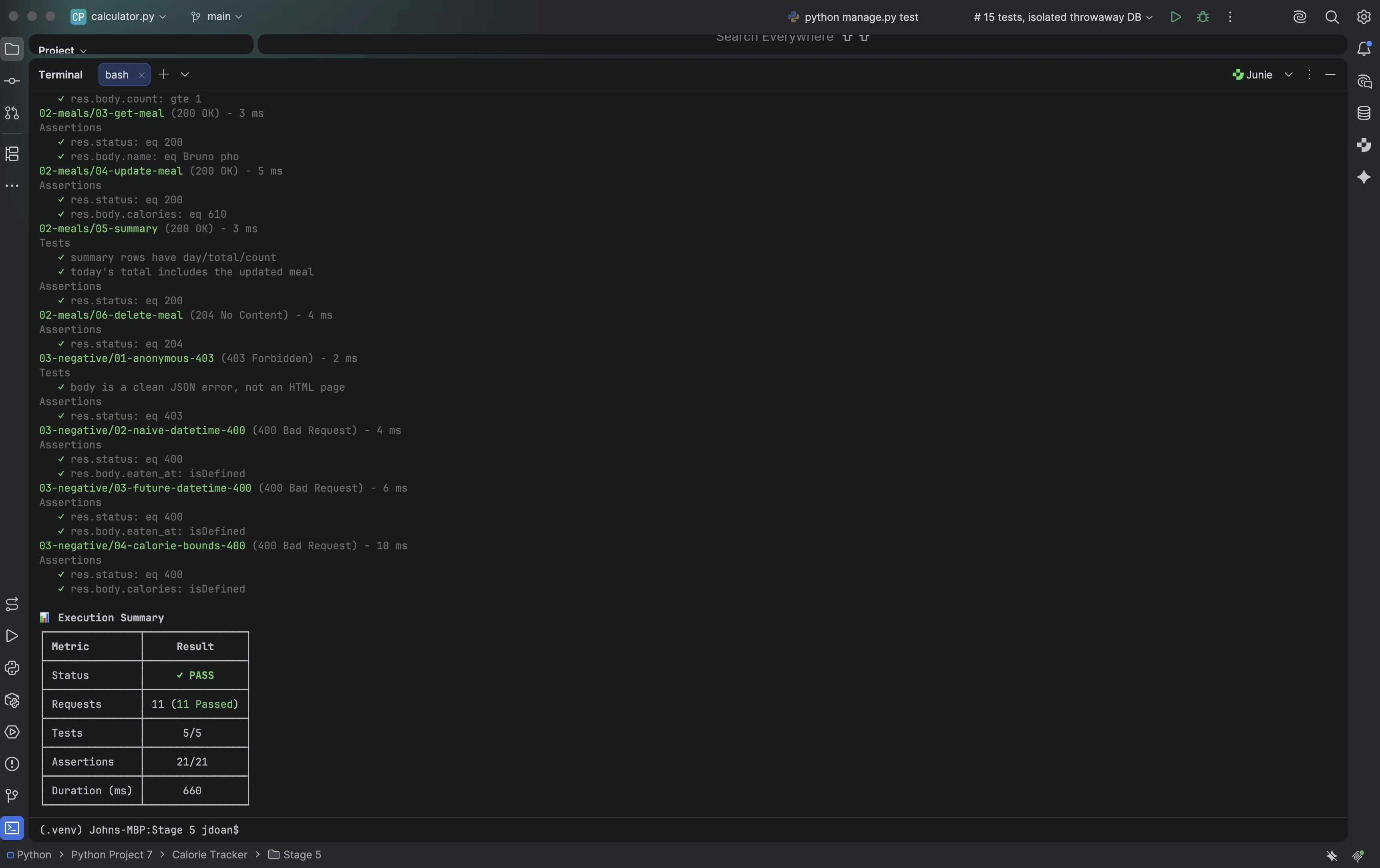Open the AI chat spiral icon in the toolbar

point(1299,17)
